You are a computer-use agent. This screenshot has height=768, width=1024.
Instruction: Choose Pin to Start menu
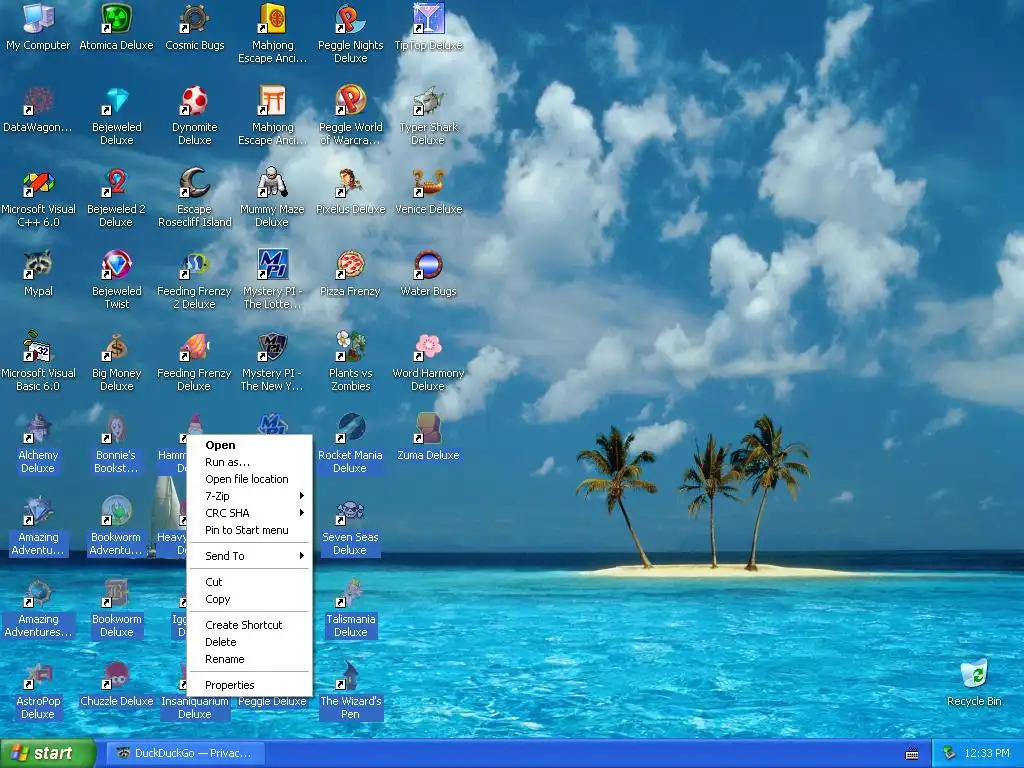249,530
